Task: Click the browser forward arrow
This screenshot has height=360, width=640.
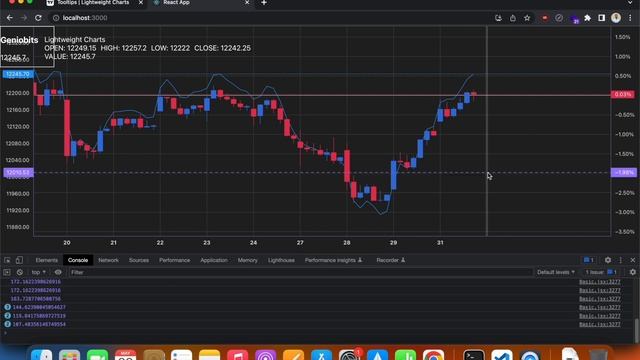Action: click(x=24, y=18)
